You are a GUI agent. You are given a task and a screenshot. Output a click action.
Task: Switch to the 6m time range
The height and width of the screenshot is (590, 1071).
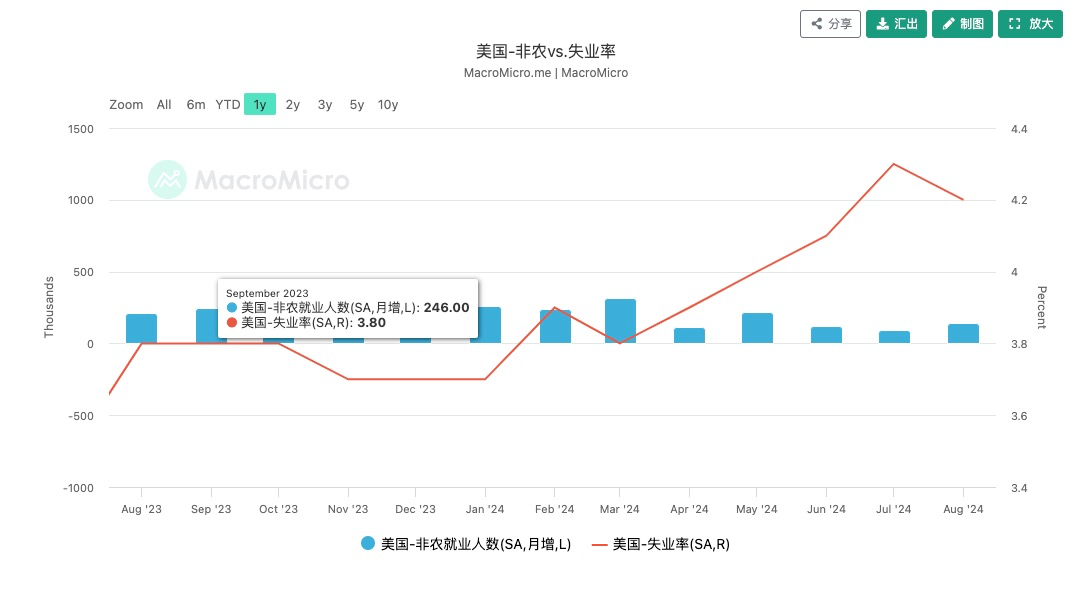pos(195,104)
